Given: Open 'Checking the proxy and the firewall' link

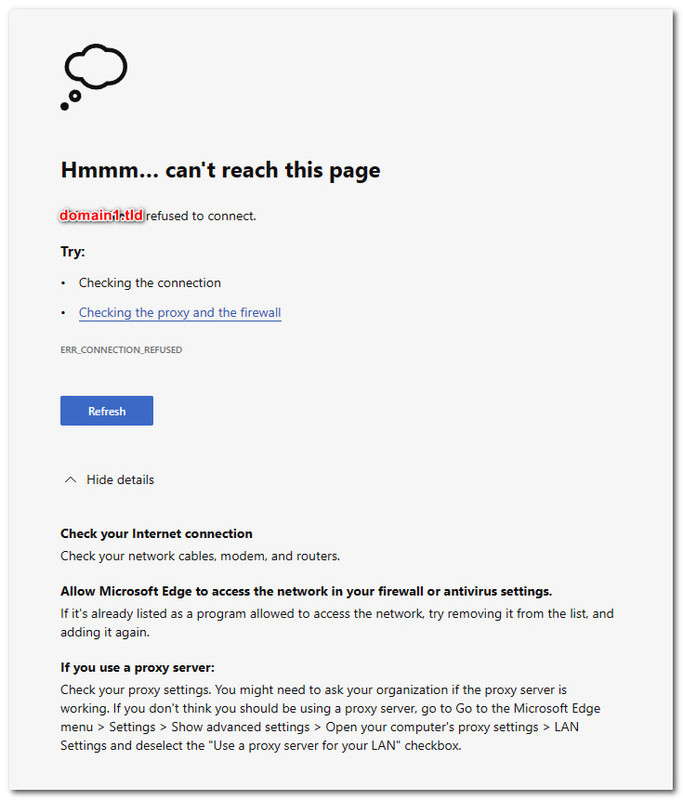Looking at the screenshot, I should (180, 312).
